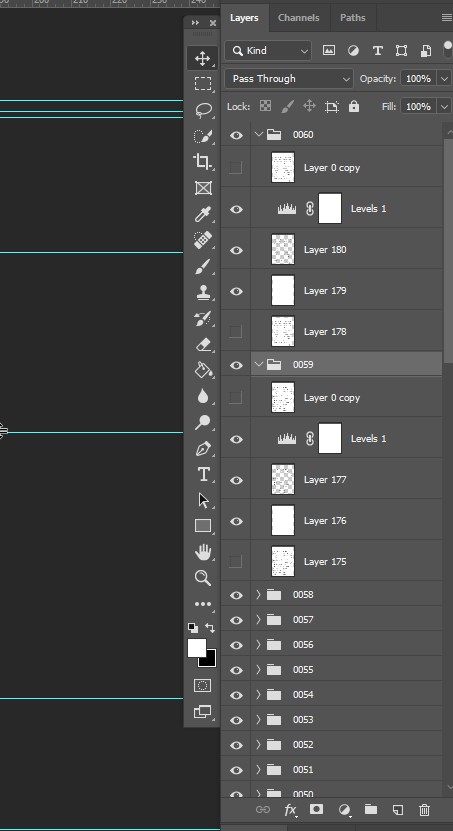This screenshot has height=831, width=453.
Task: Lock transparent pixels
Action: point(265,106)
